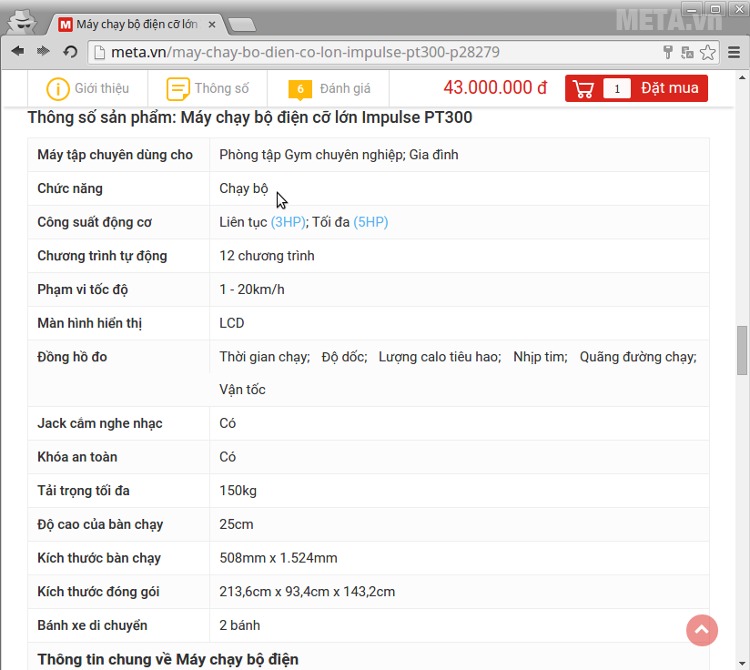Image resolution: width=750 pixels, height=670 pixels.
Task: Click the '150kg' max load value
Action: tap(238, 491)
